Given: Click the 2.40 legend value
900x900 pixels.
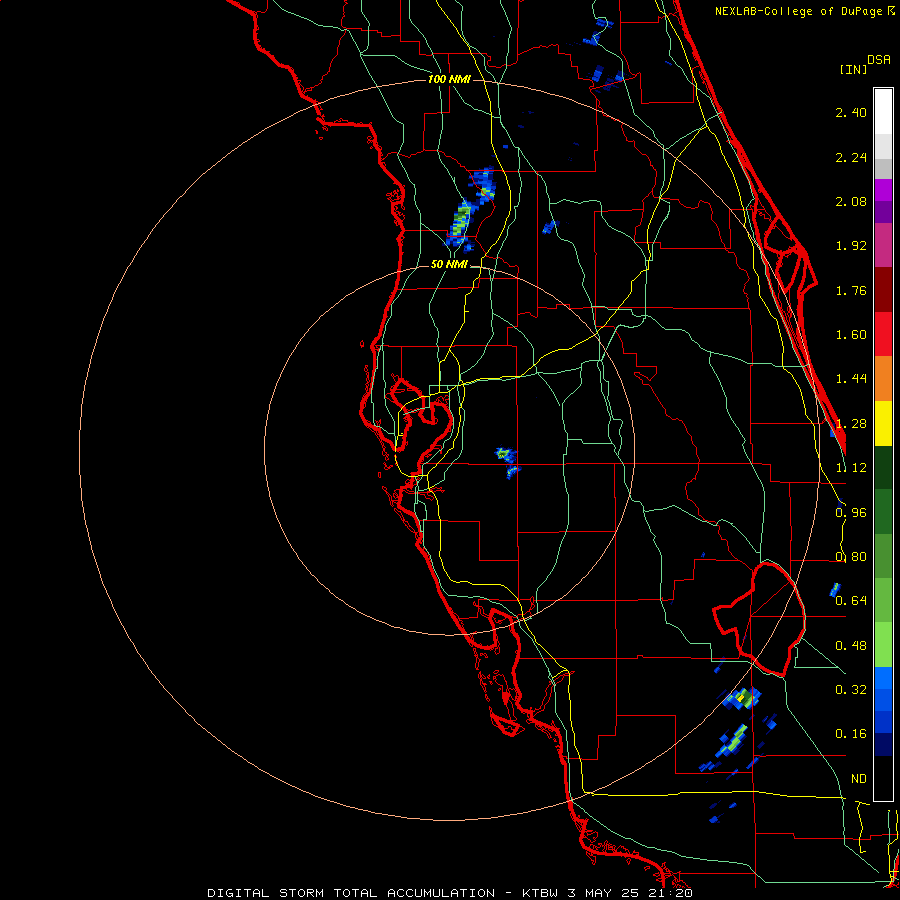Looking at the screenshot, I should (x=851, y=112).
